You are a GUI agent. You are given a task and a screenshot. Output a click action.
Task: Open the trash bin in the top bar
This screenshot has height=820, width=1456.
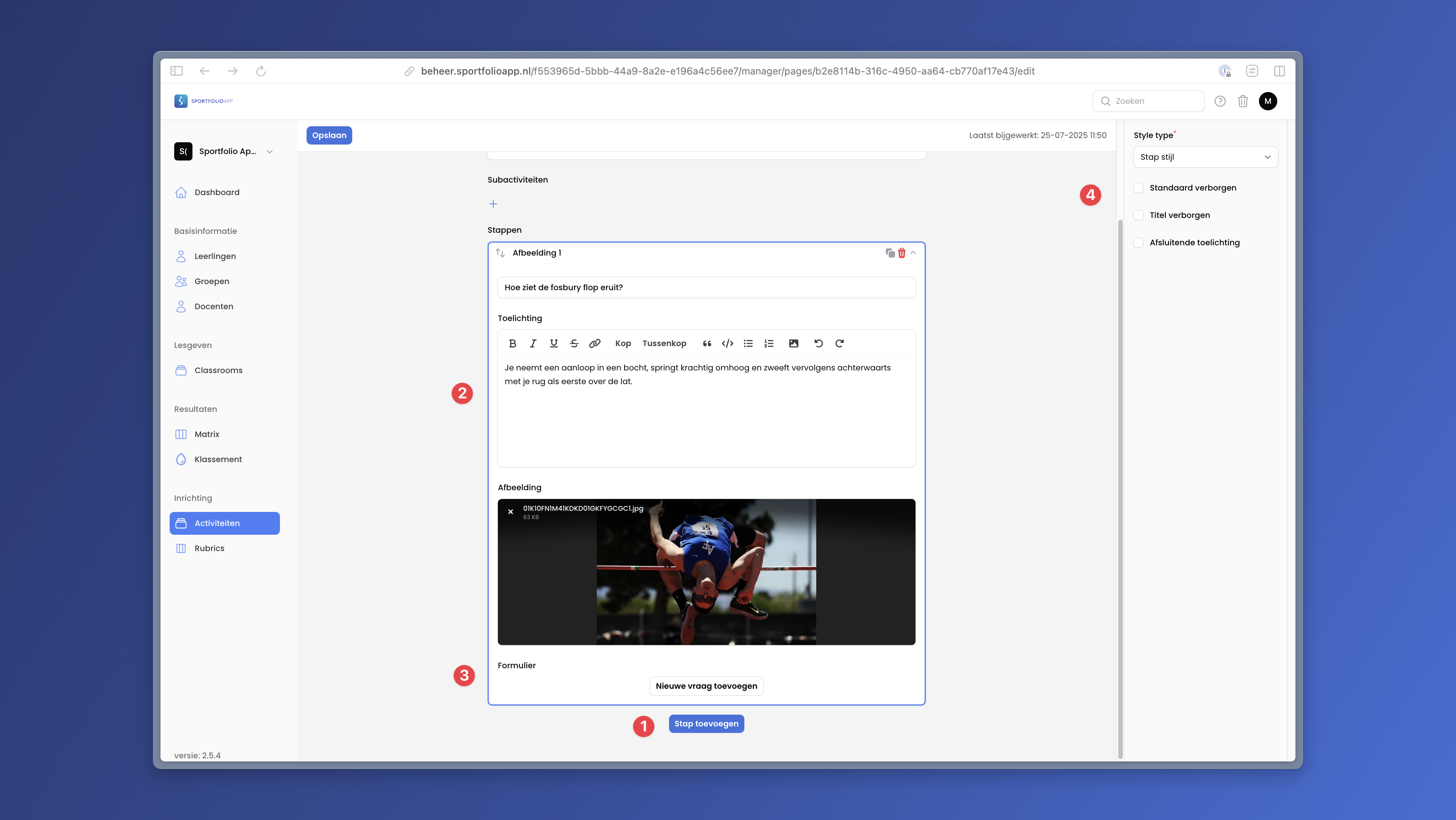tap(1242, 101)
